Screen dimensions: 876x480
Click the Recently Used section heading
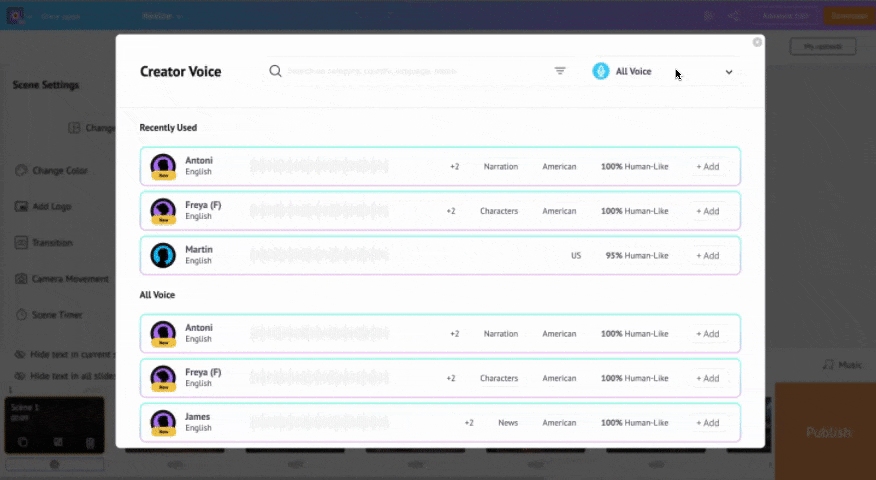tap(168, 127)
